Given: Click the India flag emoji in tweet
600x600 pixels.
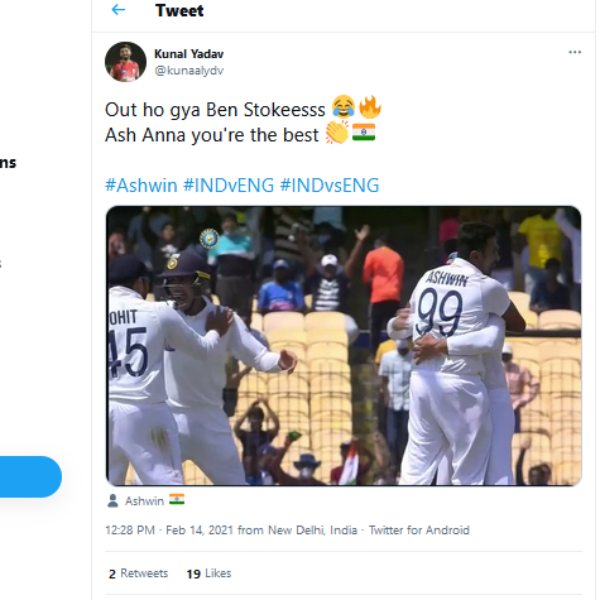Looking at the screenshot, I should [363, 133].
